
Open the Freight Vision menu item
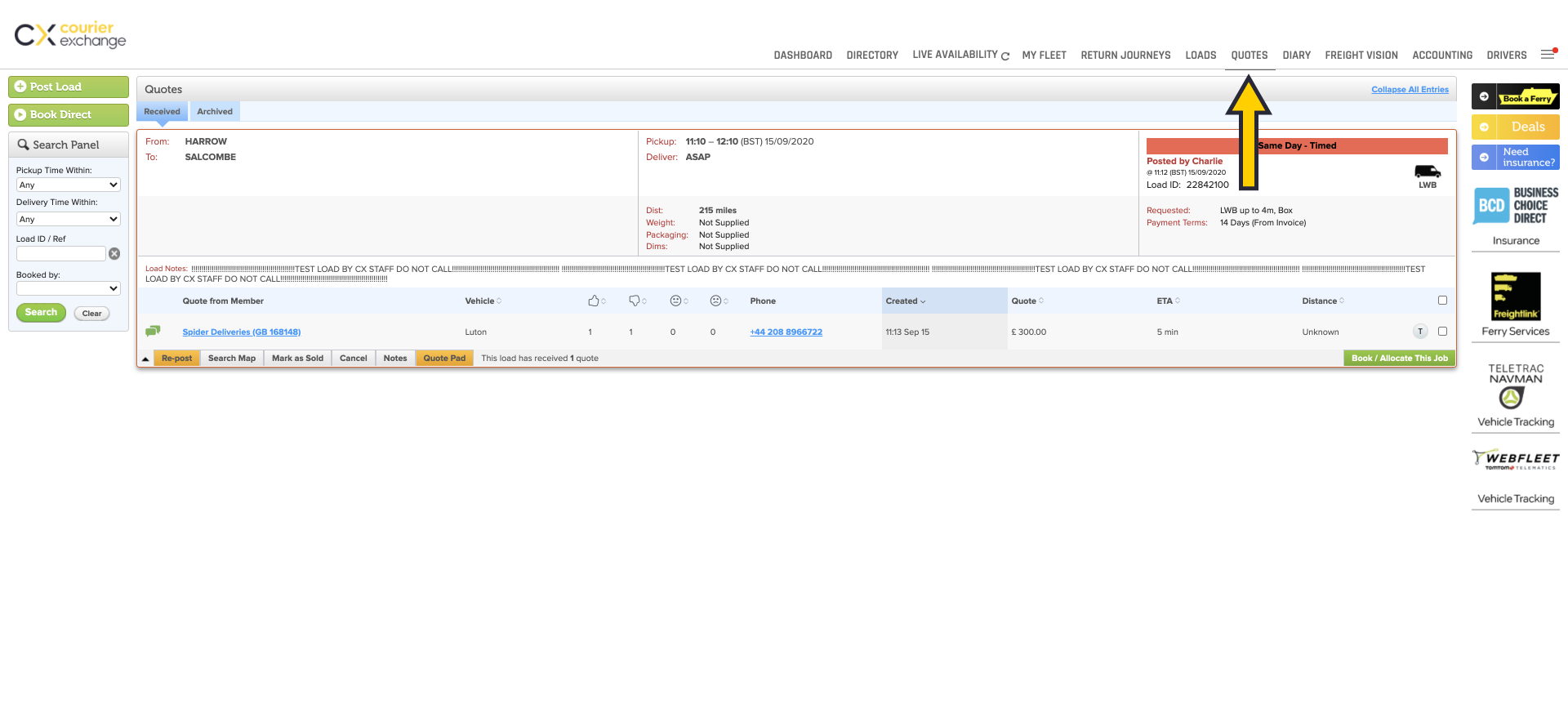click(x=1361, y=56)
